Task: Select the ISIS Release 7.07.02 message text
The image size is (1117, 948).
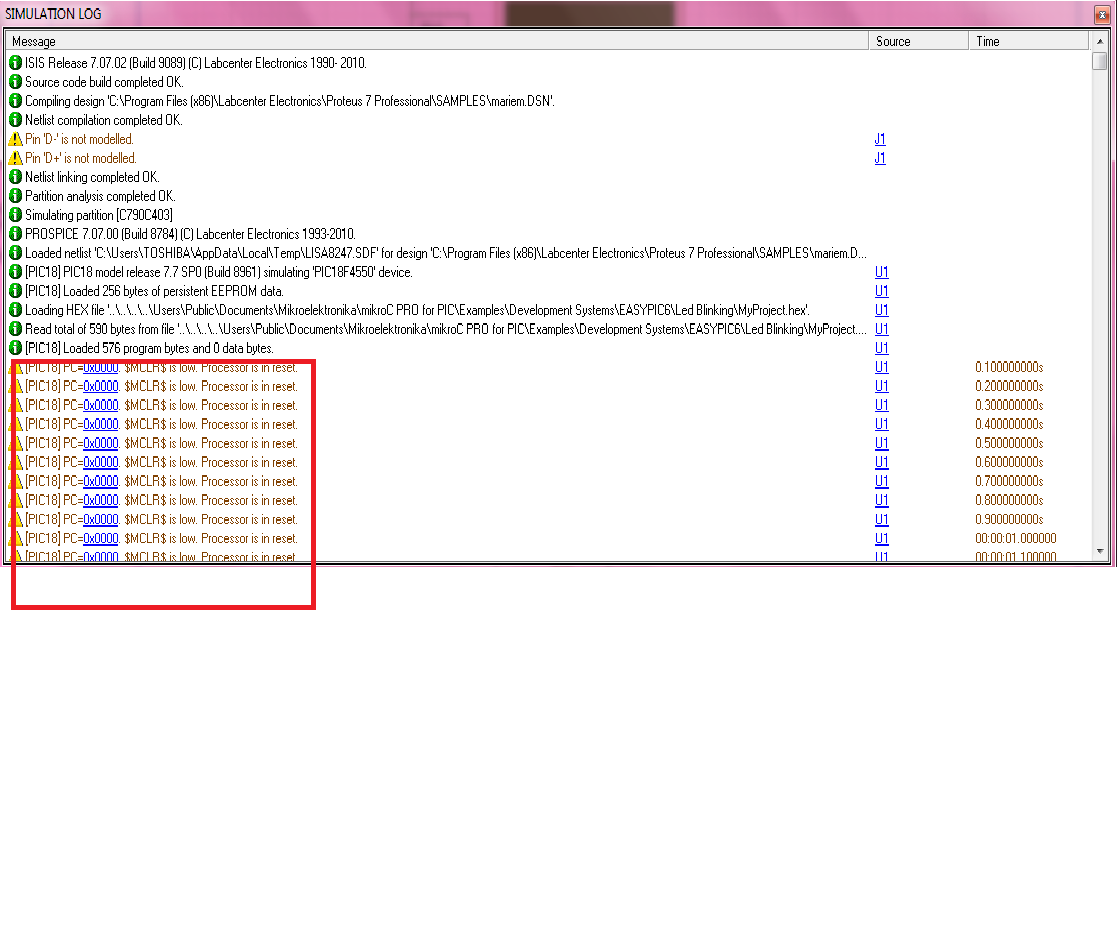Action: [196, 63]
